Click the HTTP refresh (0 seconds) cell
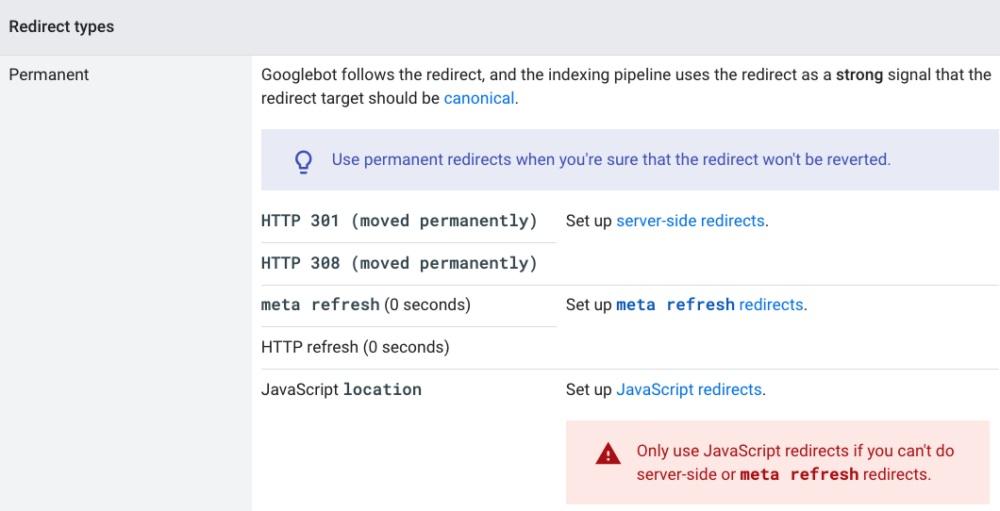This screenshot has height=511, width=1000. (x=354, y=347)
